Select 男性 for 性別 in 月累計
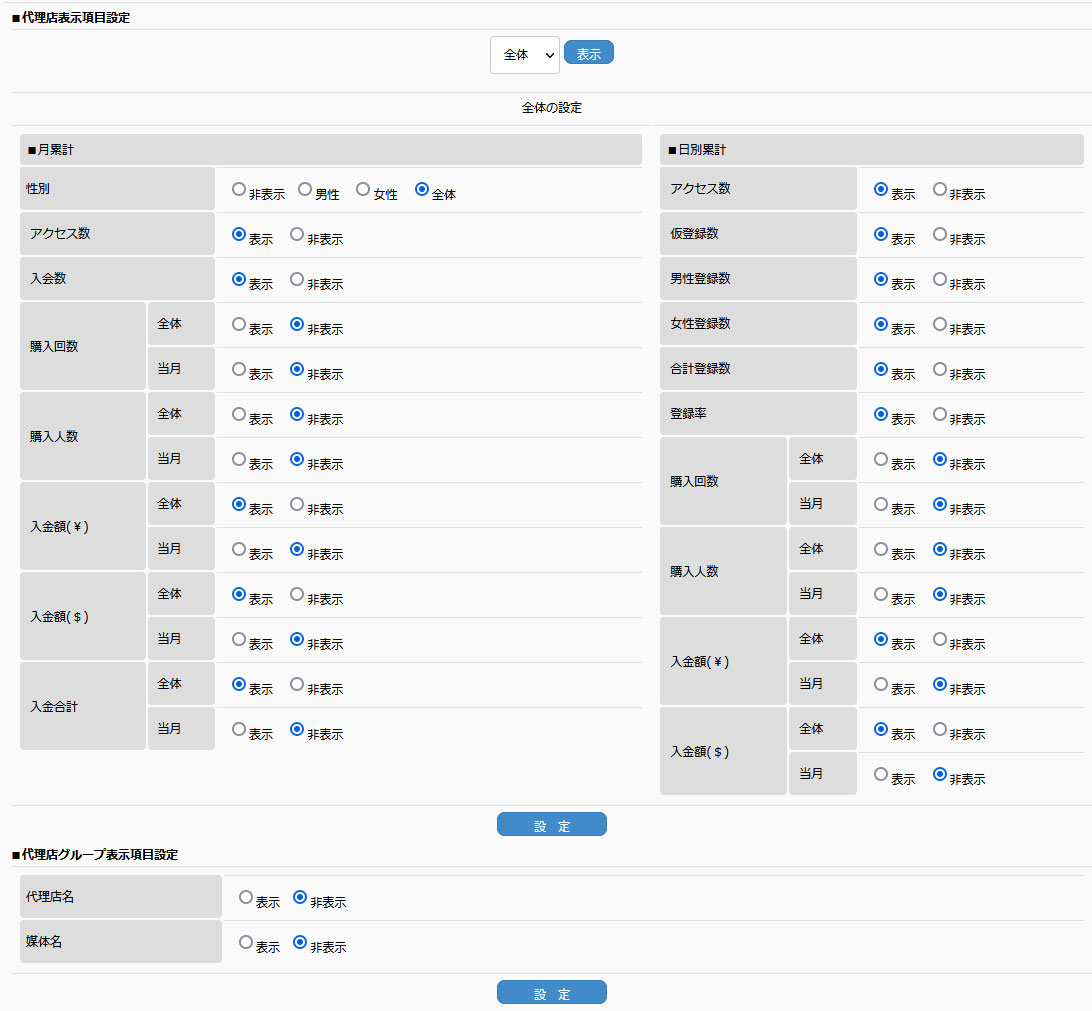The height and width of the screenshot is (1011, 1092). (305, 189)
